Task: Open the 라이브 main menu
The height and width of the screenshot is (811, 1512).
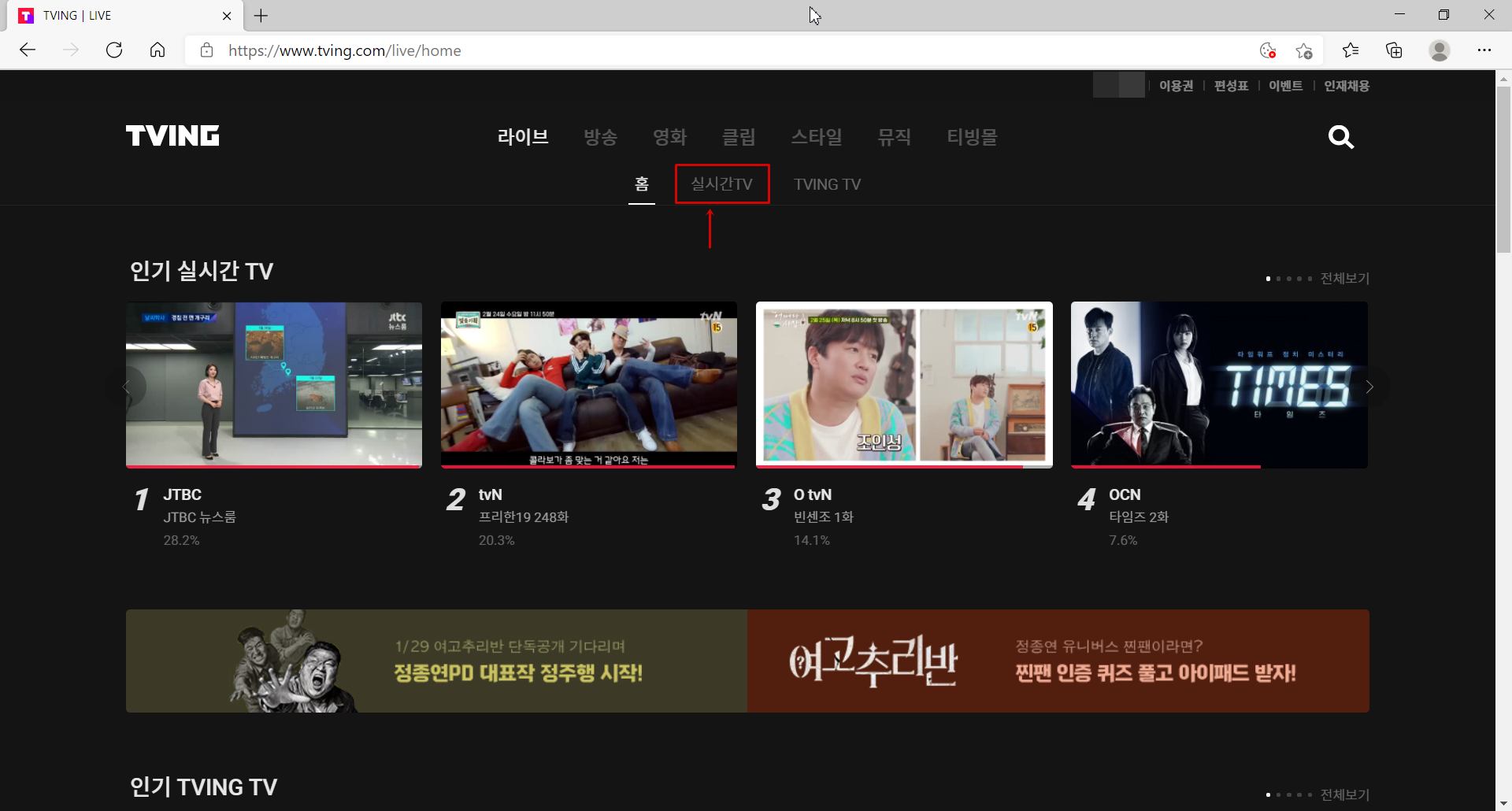Action: click(x=523, y=137)
